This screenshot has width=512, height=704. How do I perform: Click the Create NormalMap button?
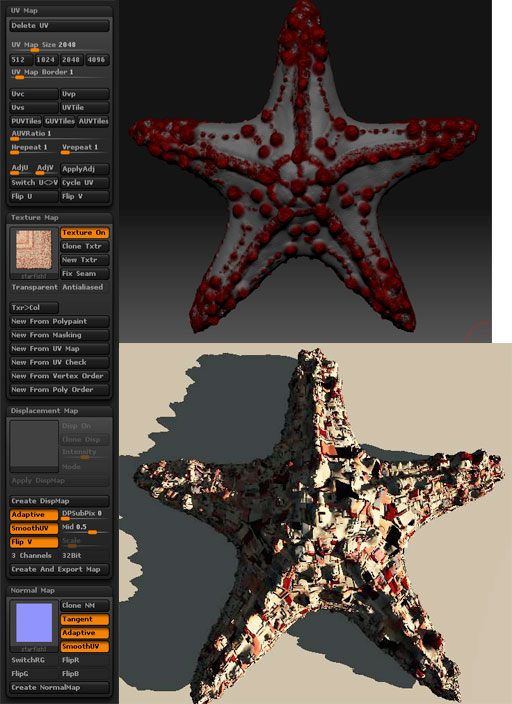point(59,687)
